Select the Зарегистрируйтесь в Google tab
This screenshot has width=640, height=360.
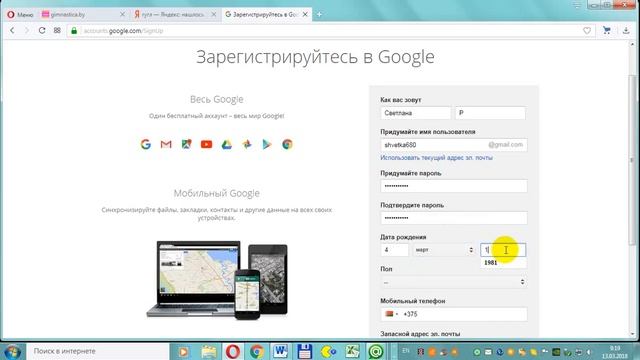pyautogui.click(x=267, y=14)
